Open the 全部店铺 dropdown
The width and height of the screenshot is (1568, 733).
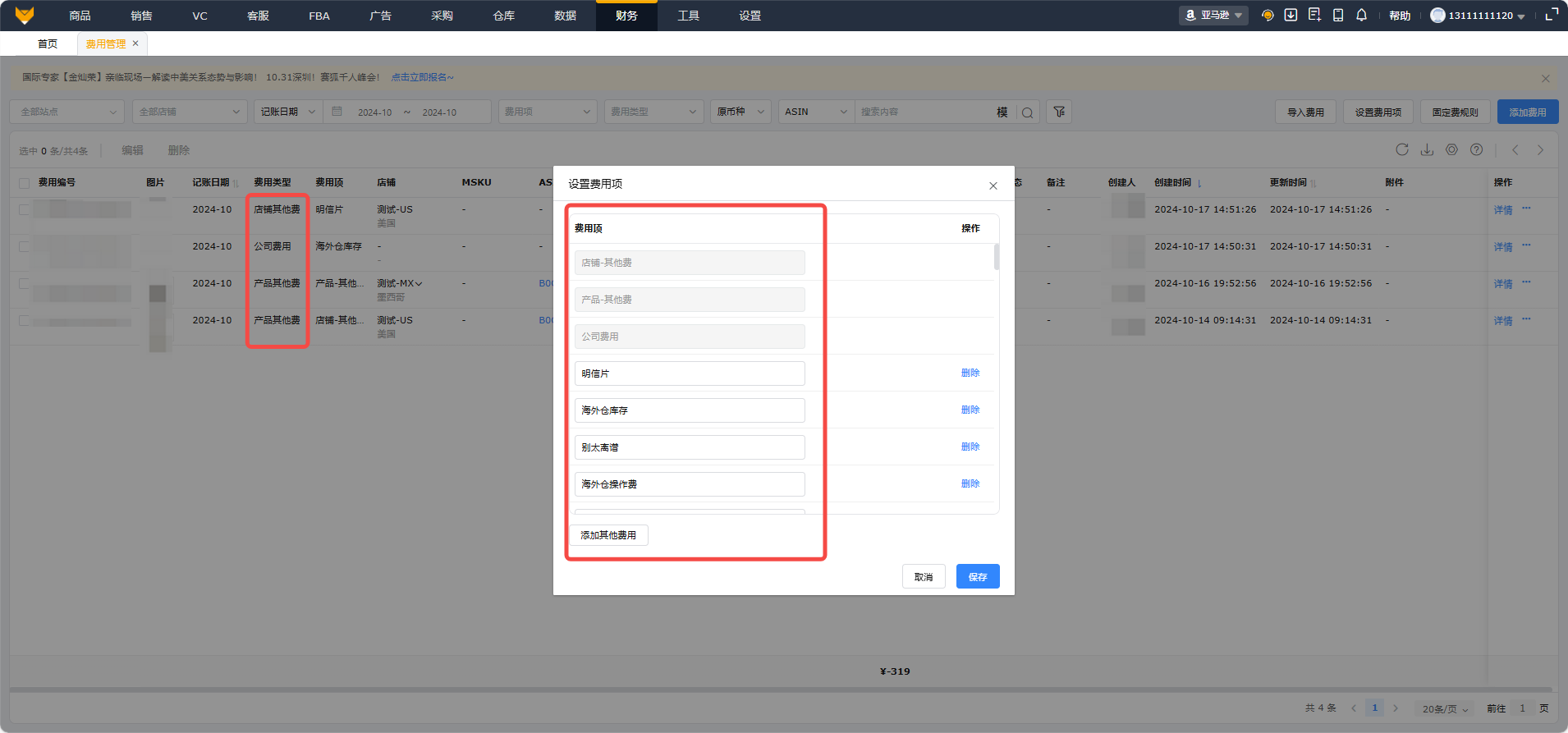[190, 112]
